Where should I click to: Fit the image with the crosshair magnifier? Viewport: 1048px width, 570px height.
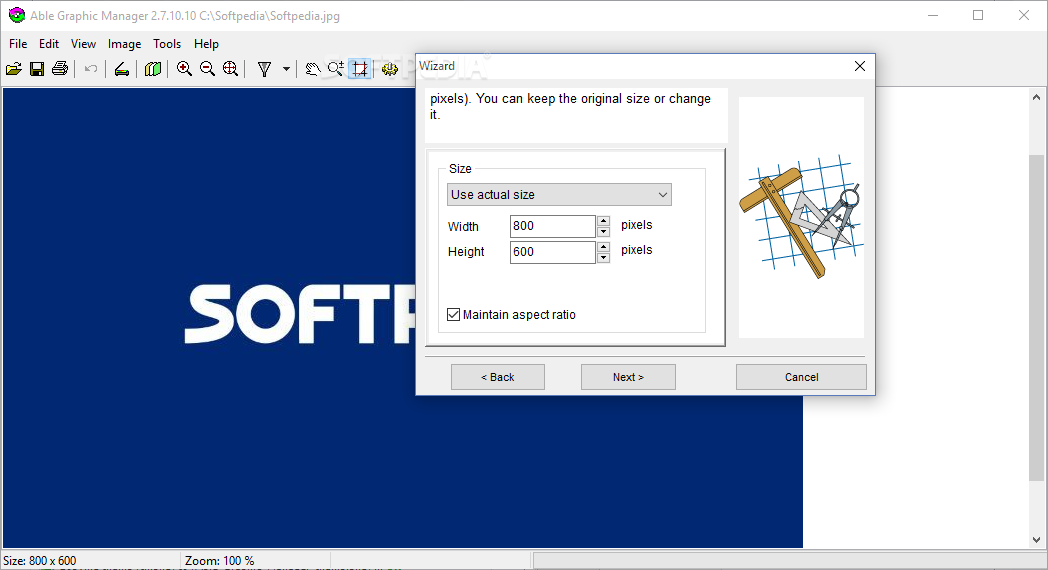[x=230, y=69]
